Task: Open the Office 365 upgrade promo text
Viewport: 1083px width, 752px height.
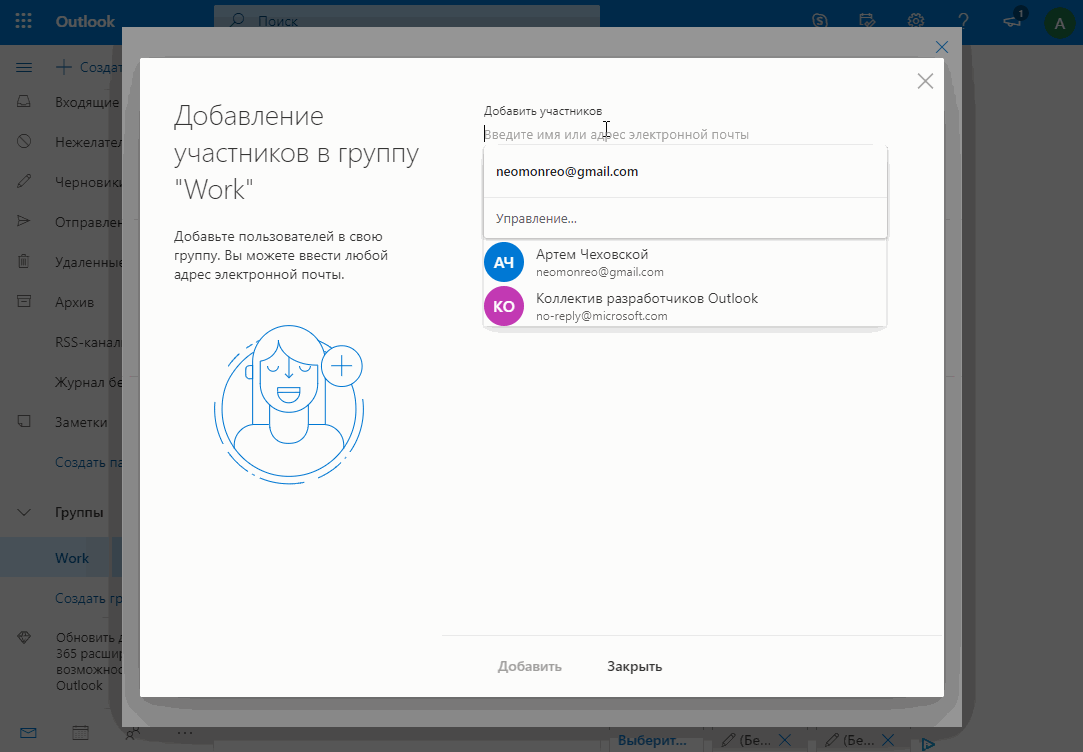Action: pos(88,661)
